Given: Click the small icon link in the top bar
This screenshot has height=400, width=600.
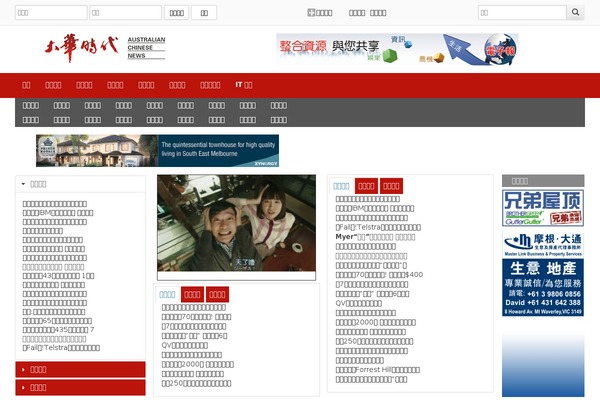Looking at the screenshot, I should (x=320, y=13).
